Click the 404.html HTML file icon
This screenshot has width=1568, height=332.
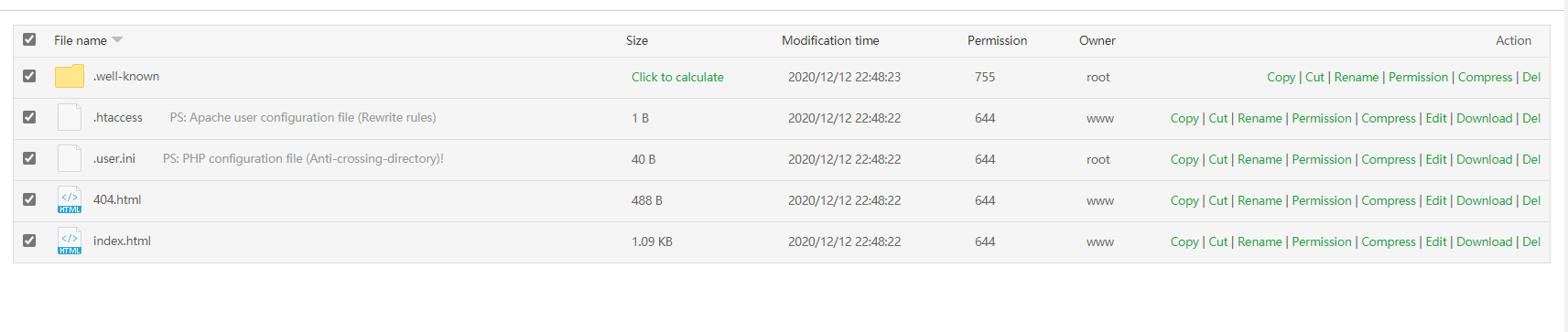(70, 199)
